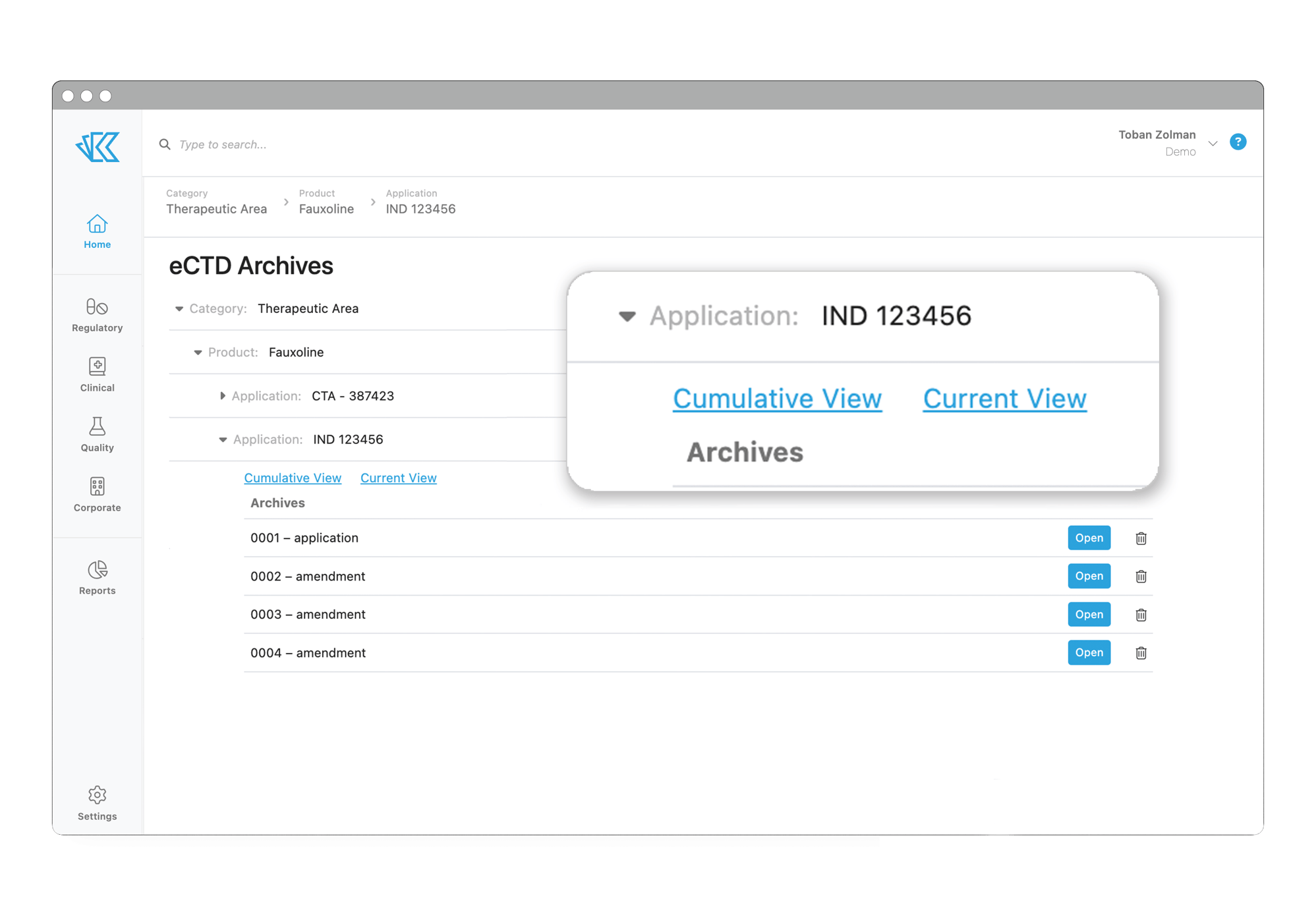Screen dimensions: 1316x904
Task: Click IND 123456 application breadcrumb
Action: tap(420, 209)
